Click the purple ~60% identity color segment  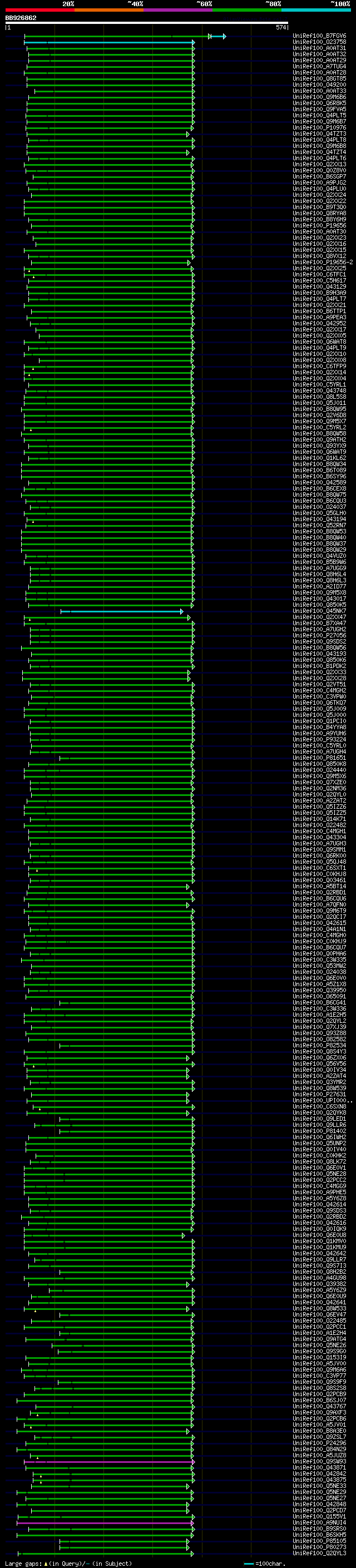click(x=177, y=10)
